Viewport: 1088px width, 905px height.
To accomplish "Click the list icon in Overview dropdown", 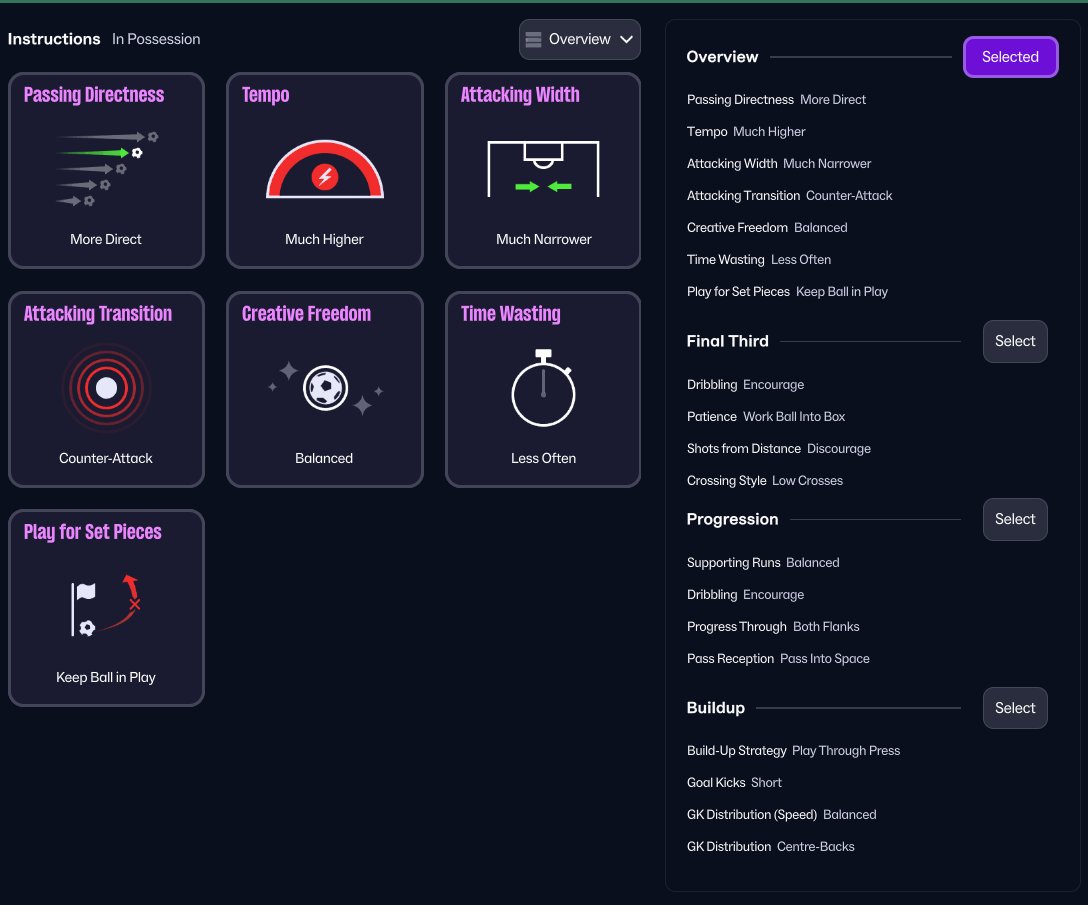I will (533, 40).
